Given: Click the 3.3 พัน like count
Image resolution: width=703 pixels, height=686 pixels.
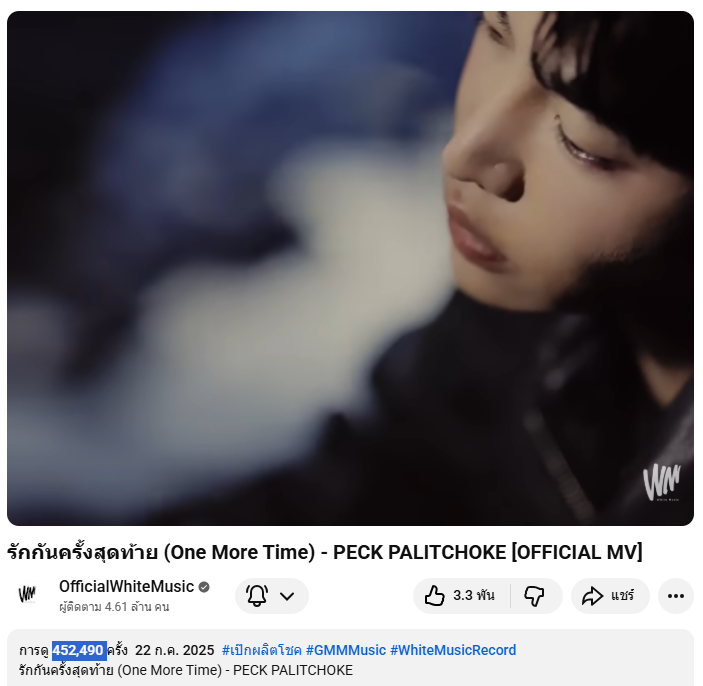Looking at the screenshot, I should click(473, 596).
